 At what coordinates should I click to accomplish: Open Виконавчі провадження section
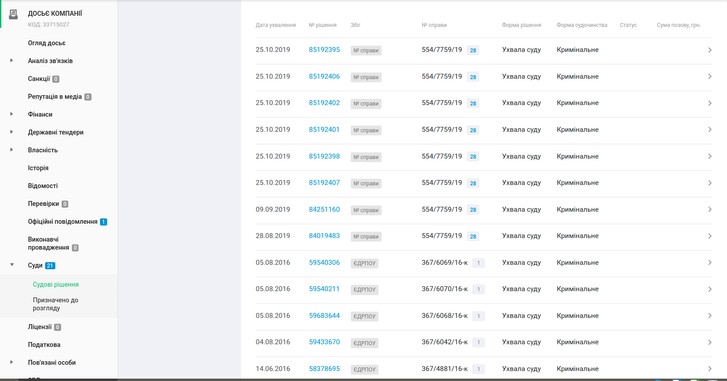49,243
